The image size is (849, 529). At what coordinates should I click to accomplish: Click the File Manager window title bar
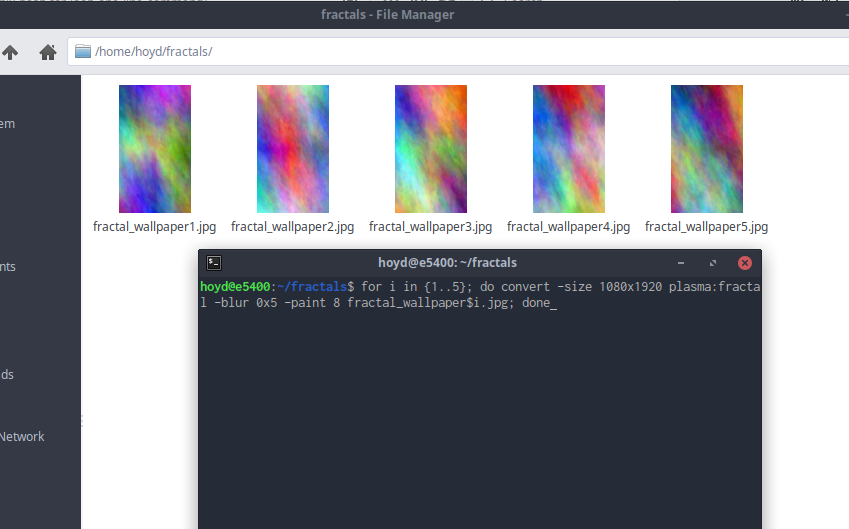pyautogui.click(x=388, y=14)
